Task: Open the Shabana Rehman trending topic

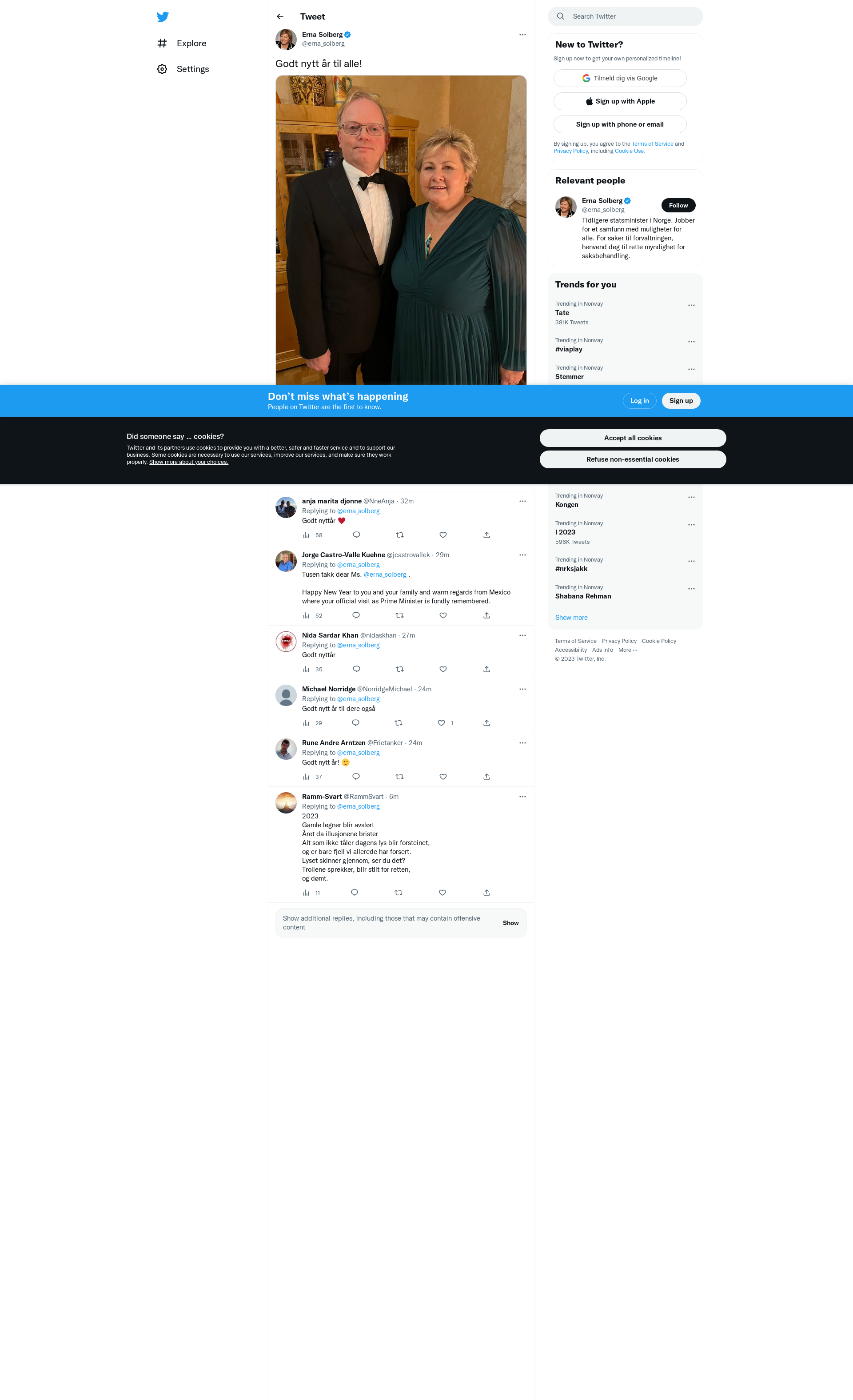Action: point(625,592)
